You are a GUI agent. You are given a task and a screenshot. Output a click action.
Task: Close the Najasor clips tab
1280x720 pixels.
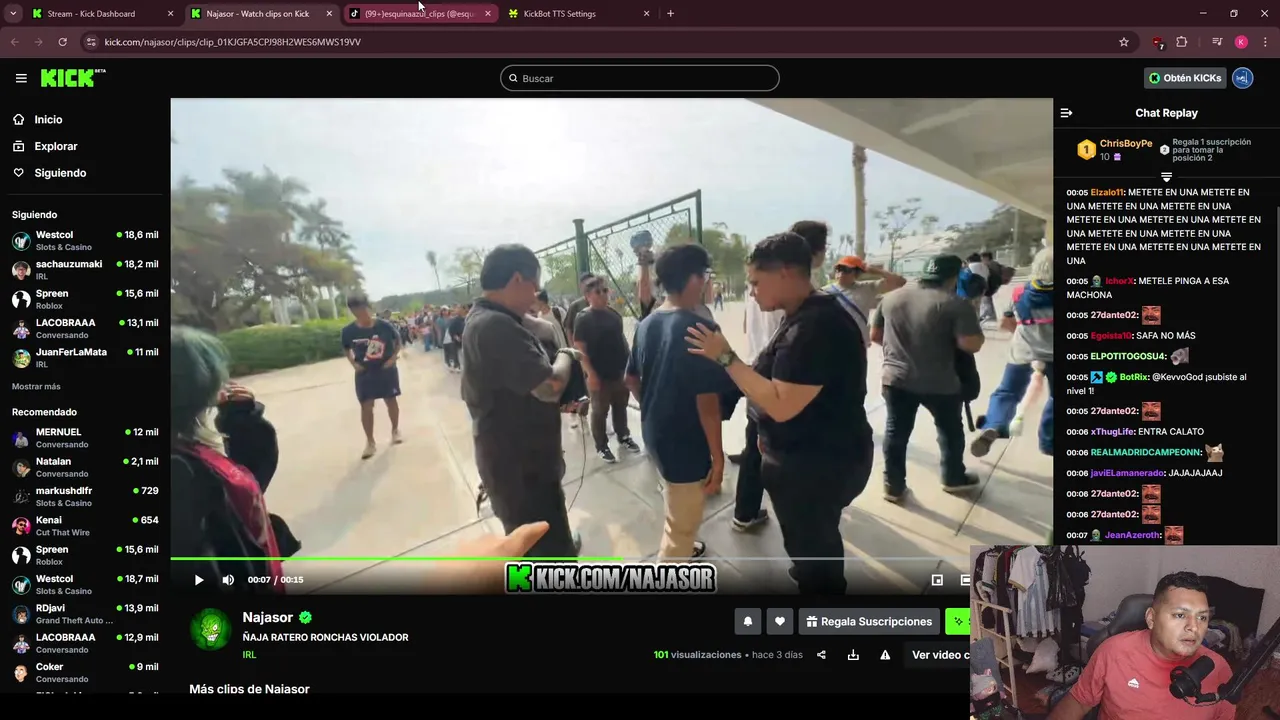point(329,14)
